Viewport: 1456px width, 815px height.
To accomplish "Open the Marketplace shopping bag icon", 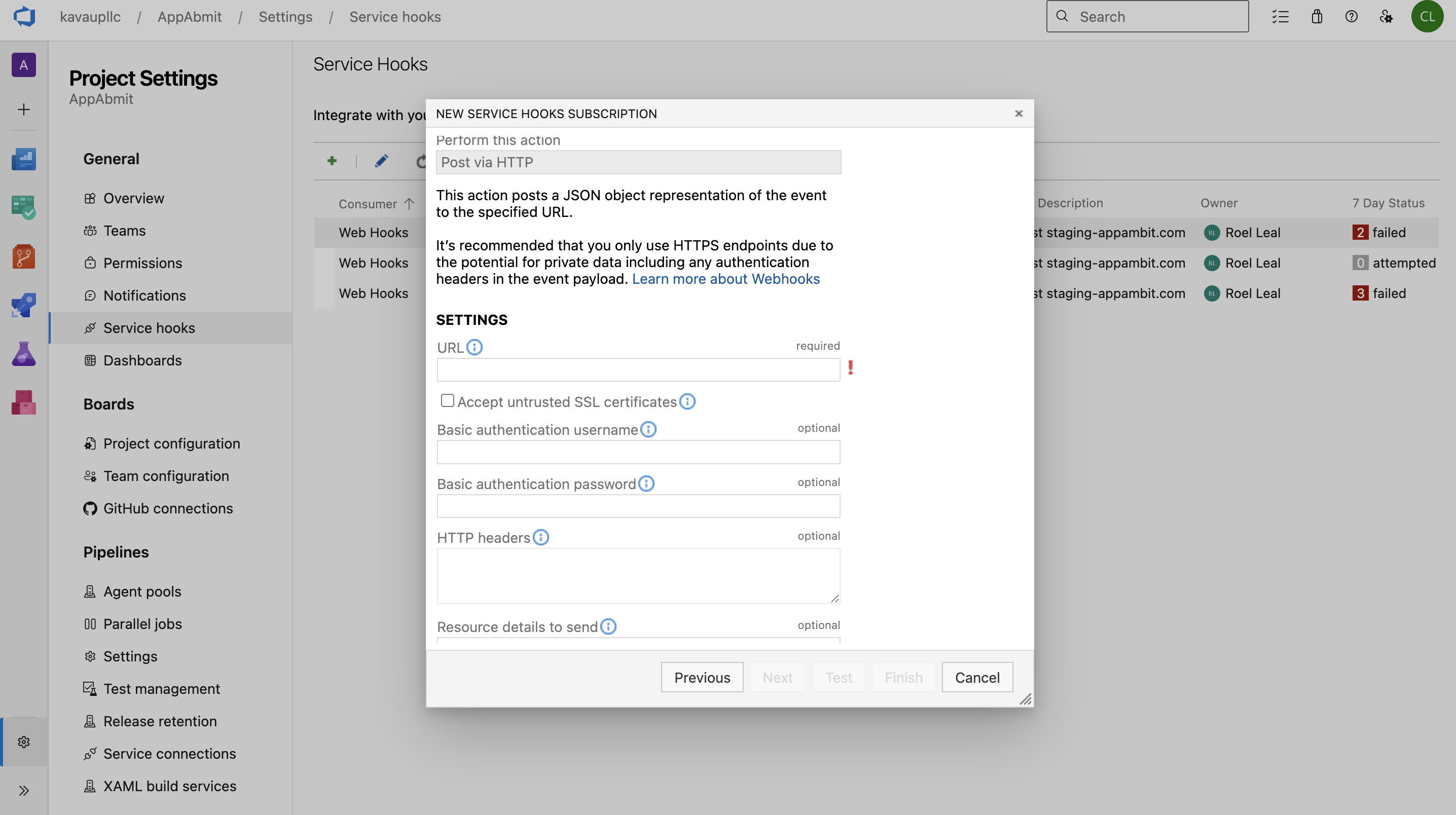I will 1317,16.
